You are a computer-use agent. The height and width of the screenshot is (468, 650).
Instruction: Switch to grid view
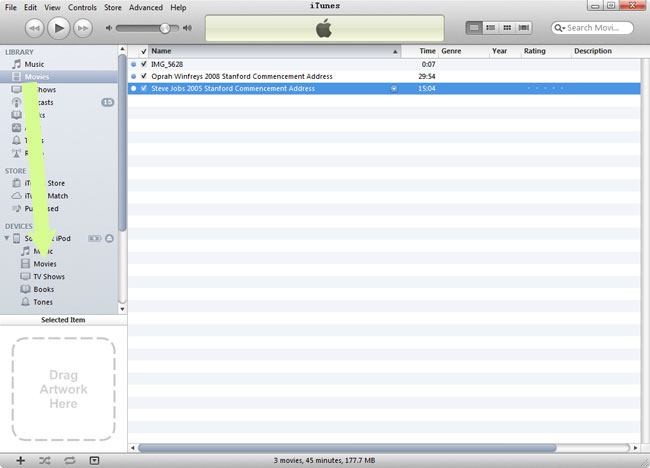(507, 28)
